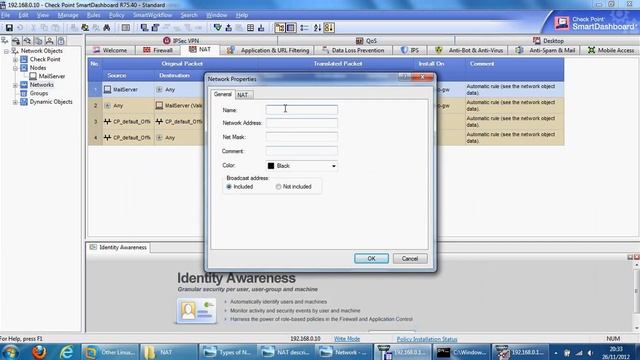Switch to the NAT tab in Network Properties
The height and width of the screenshot is (360, 640).
[243, 95]
